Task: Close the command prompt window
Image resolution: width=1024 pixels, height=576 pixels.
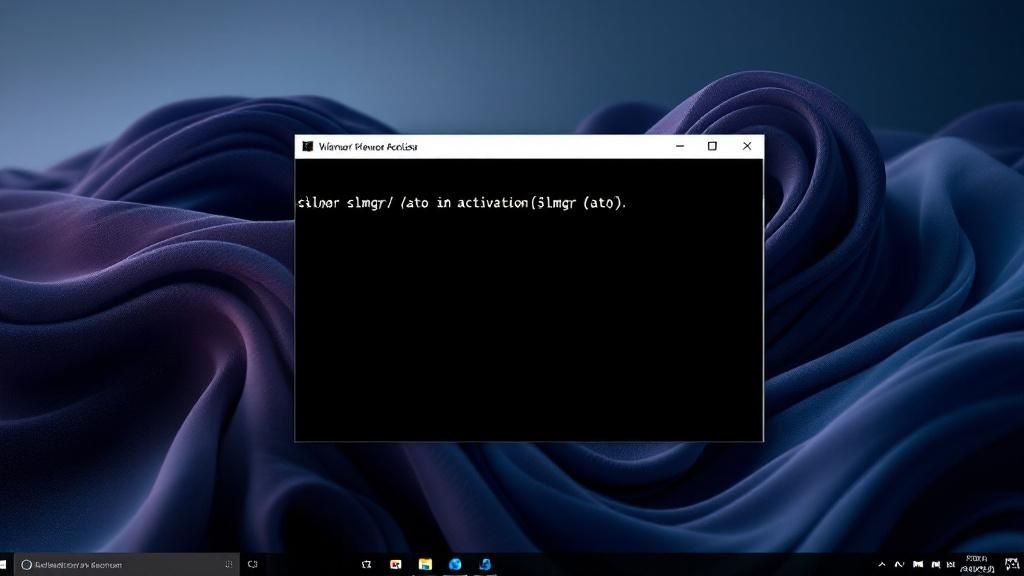Action: (747, 146)
